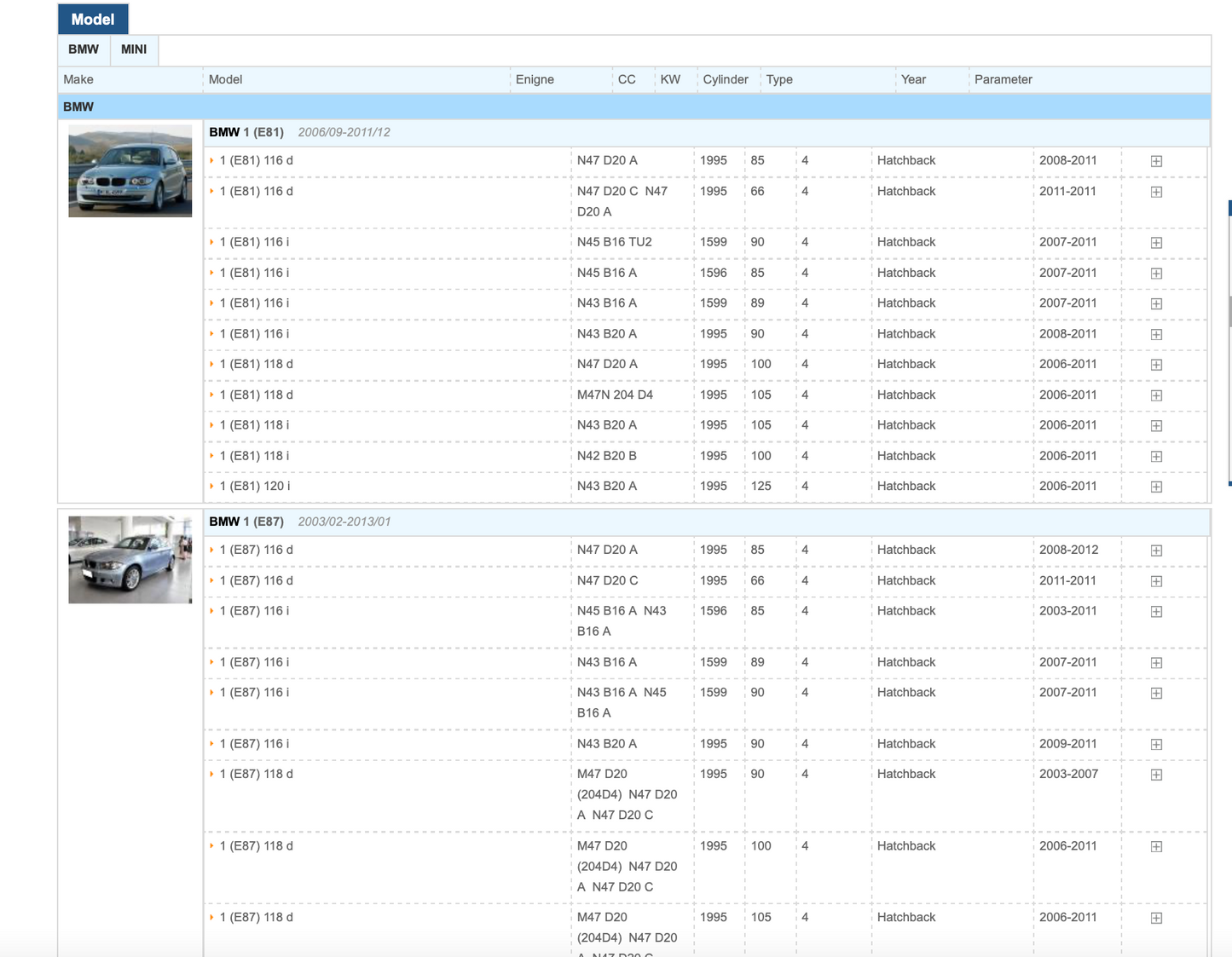Open 1 (E81) 116 i link with N45 B16 TU2
The width and height of the screenshot is (1232, 957).
[255, 242]
